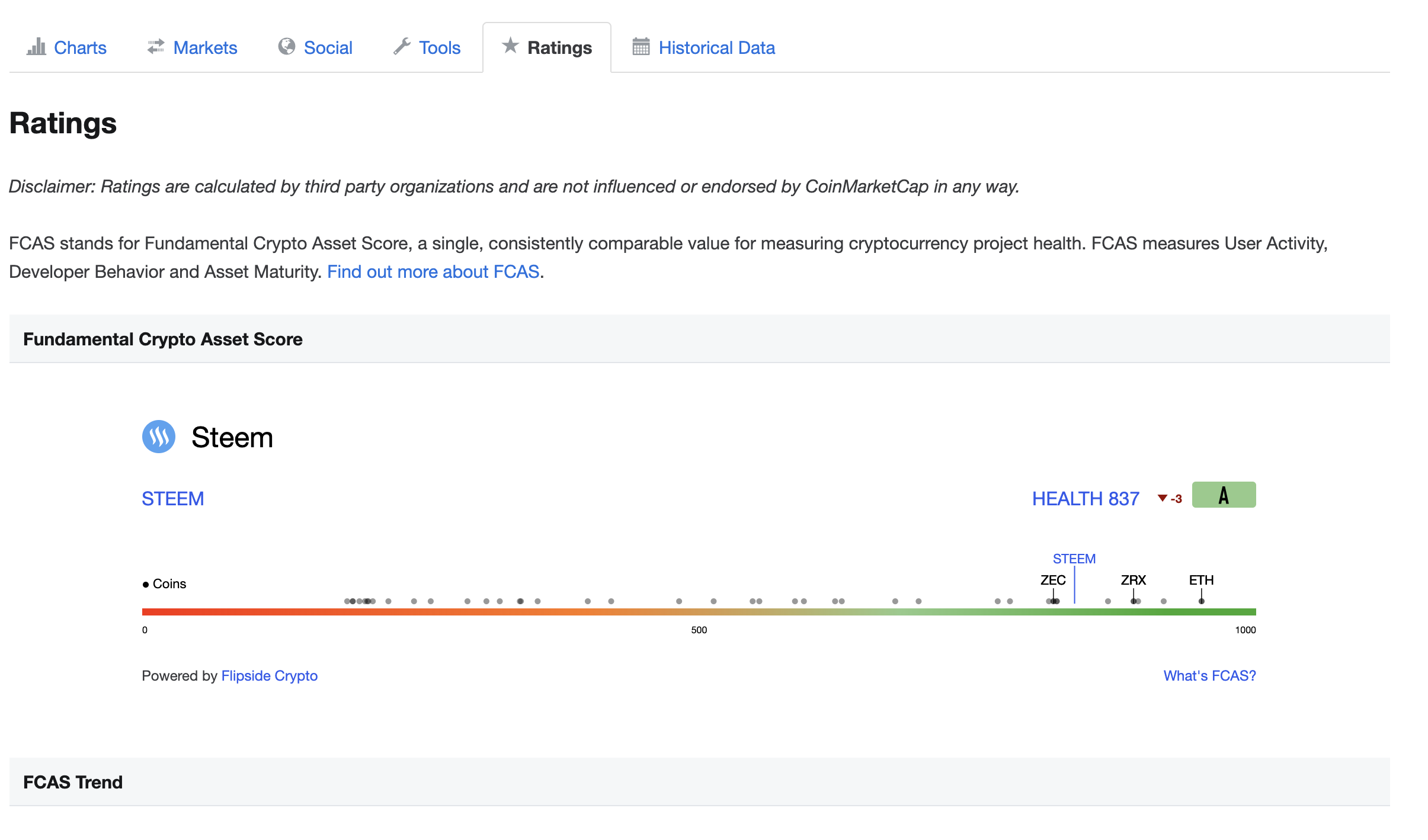Click the HEALTH 837 score link
The height and width of the screenshot is (840, 1428).
point(1086,499)
